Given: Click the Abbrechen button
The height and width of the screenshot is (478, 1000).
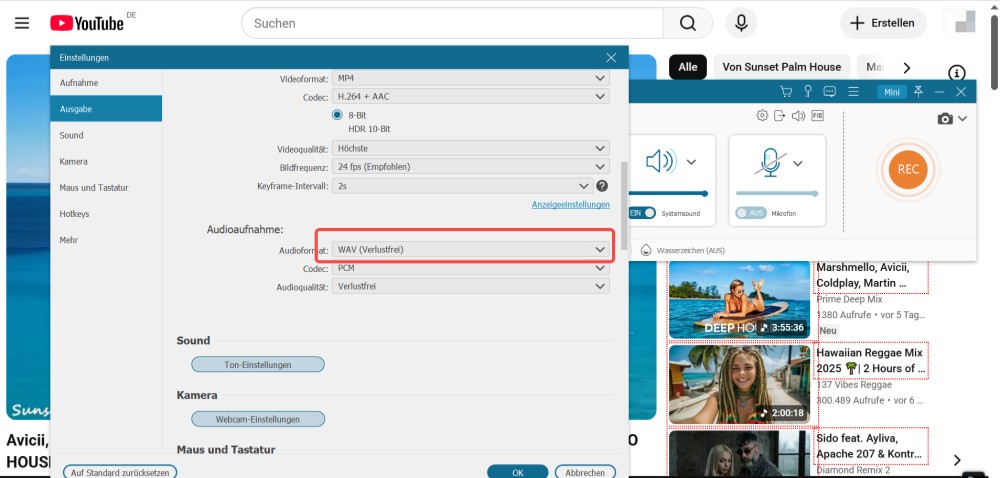Looking at the screenshot, I should tap(585, 472).
